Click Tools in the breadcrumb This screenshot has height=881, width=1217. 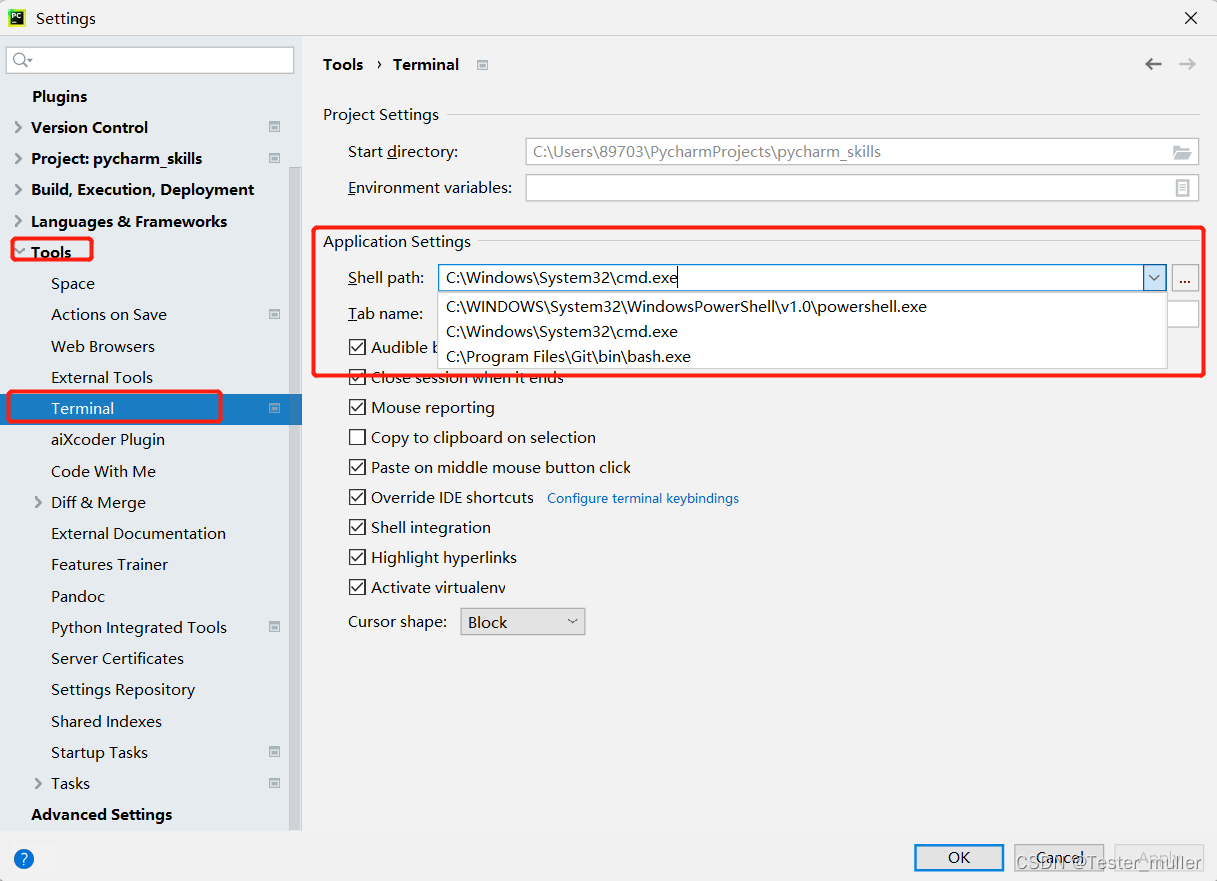pyautogui.click(x=343, y=64)
